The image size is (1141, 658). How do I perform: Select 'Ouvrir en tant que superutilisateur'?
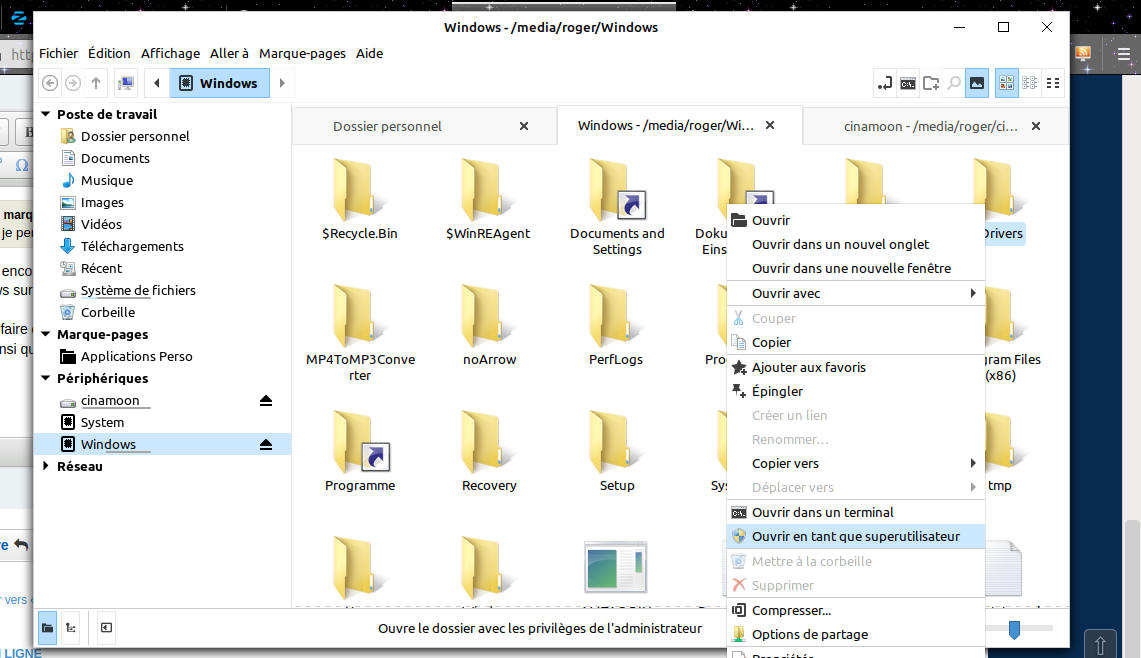point(854,537)
